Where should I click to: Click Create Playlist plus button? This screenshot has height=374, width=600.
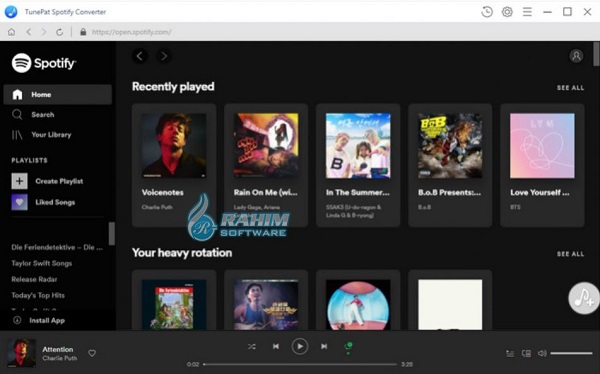point(20,181)
